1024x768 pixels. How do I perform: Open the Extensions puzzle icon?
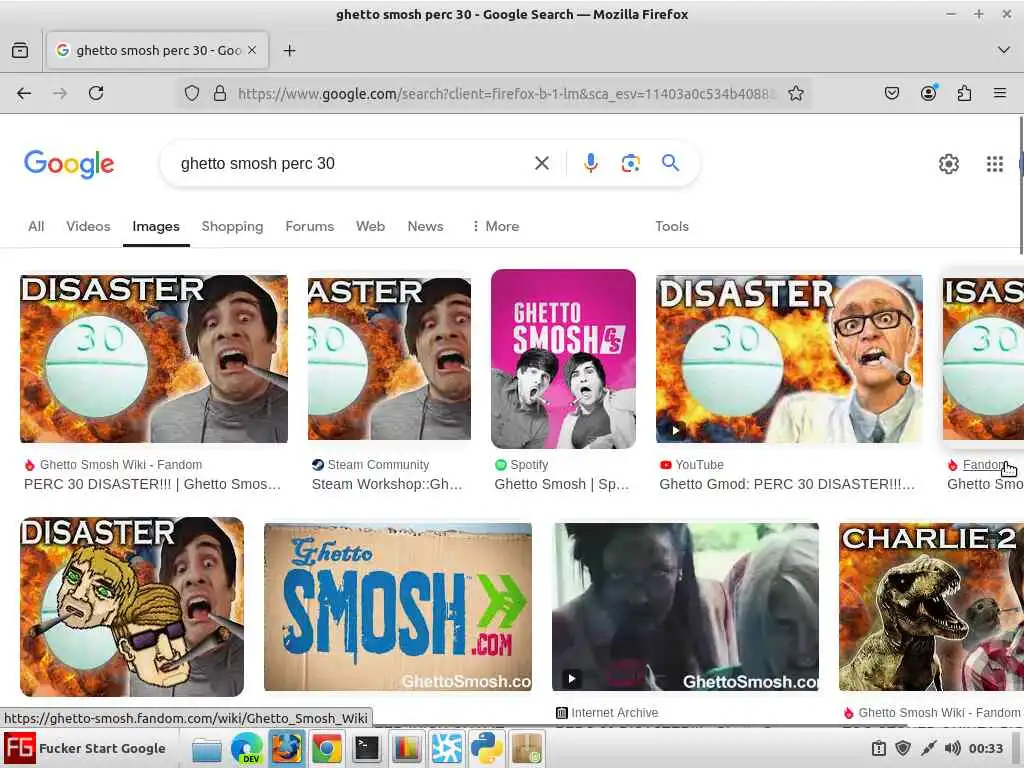coord(964,93)
